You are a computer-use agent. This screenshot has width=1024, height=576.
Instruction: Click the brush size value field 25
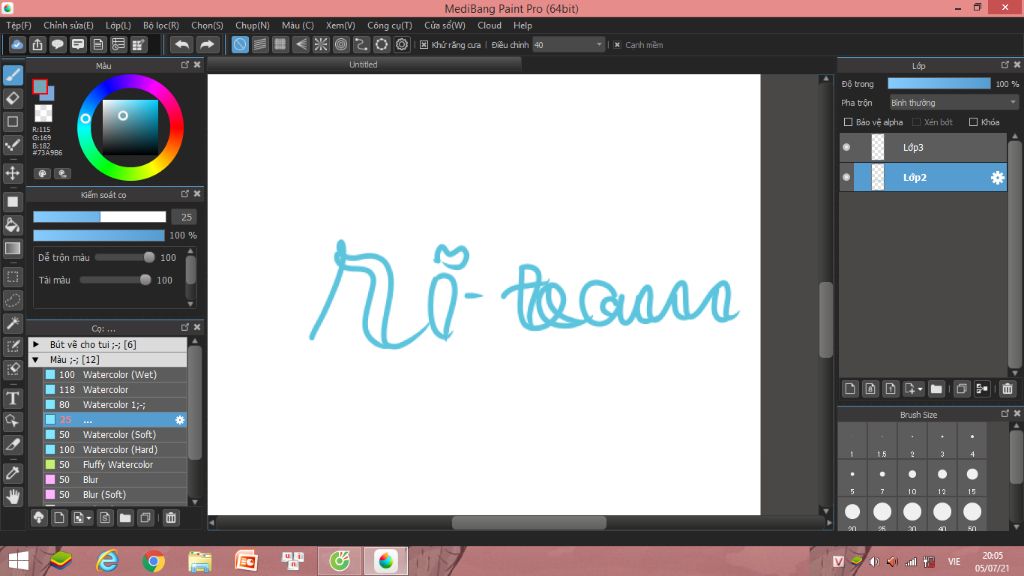tap(186, 217)
